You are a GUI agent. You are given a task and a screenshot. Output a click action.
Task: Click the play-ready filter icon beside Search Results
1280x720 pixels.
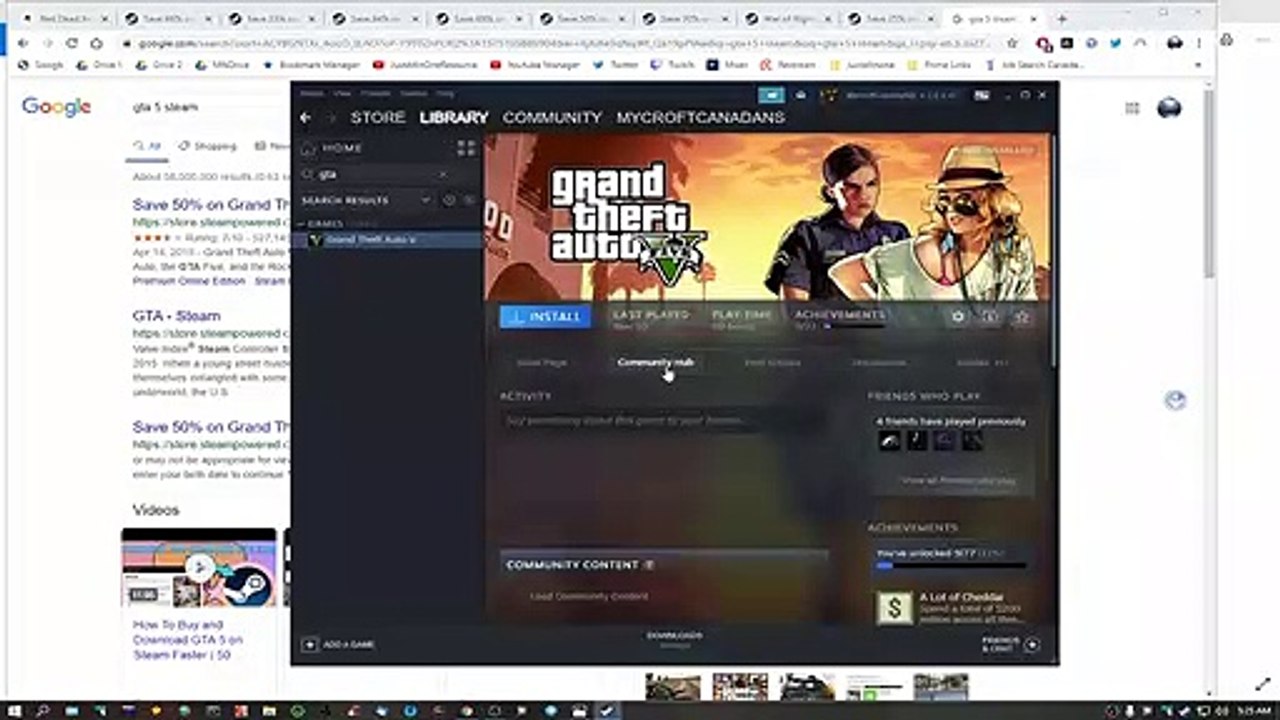pyautogui.click(x=469, y=200)
